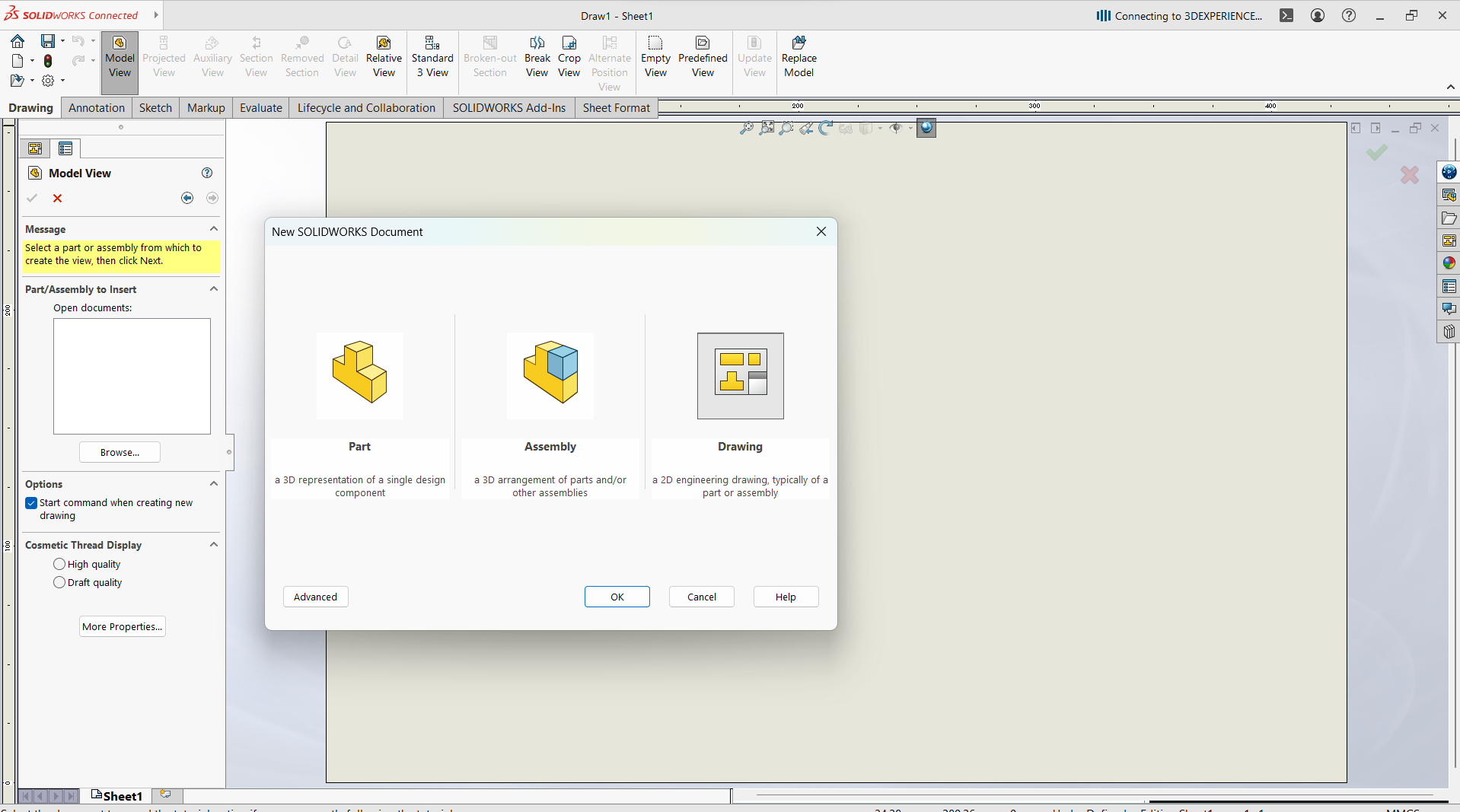Open Custom Properties task pane icon
The image size is (1460, 812).
tap(1449, 286)
